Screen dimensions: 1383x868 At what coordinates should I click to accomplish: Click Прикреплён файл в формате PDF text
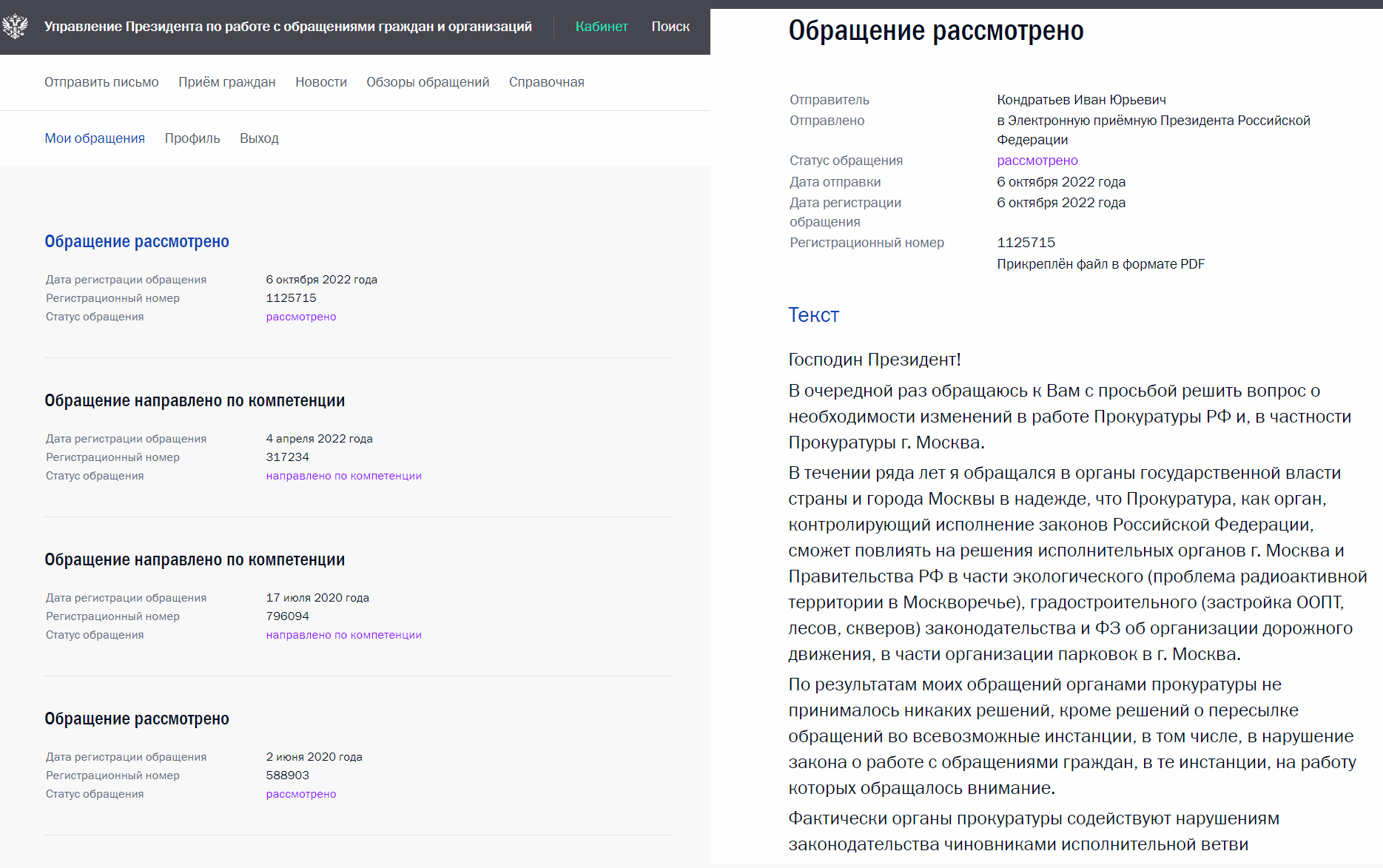[x=1101, y=264]
